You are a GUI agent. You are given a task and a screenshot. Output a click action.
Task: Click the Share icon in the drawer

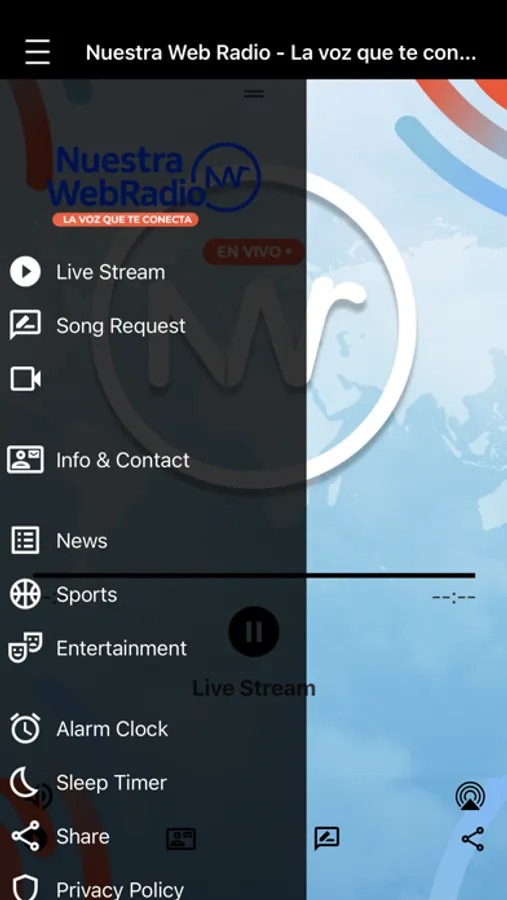click(26, 836)
